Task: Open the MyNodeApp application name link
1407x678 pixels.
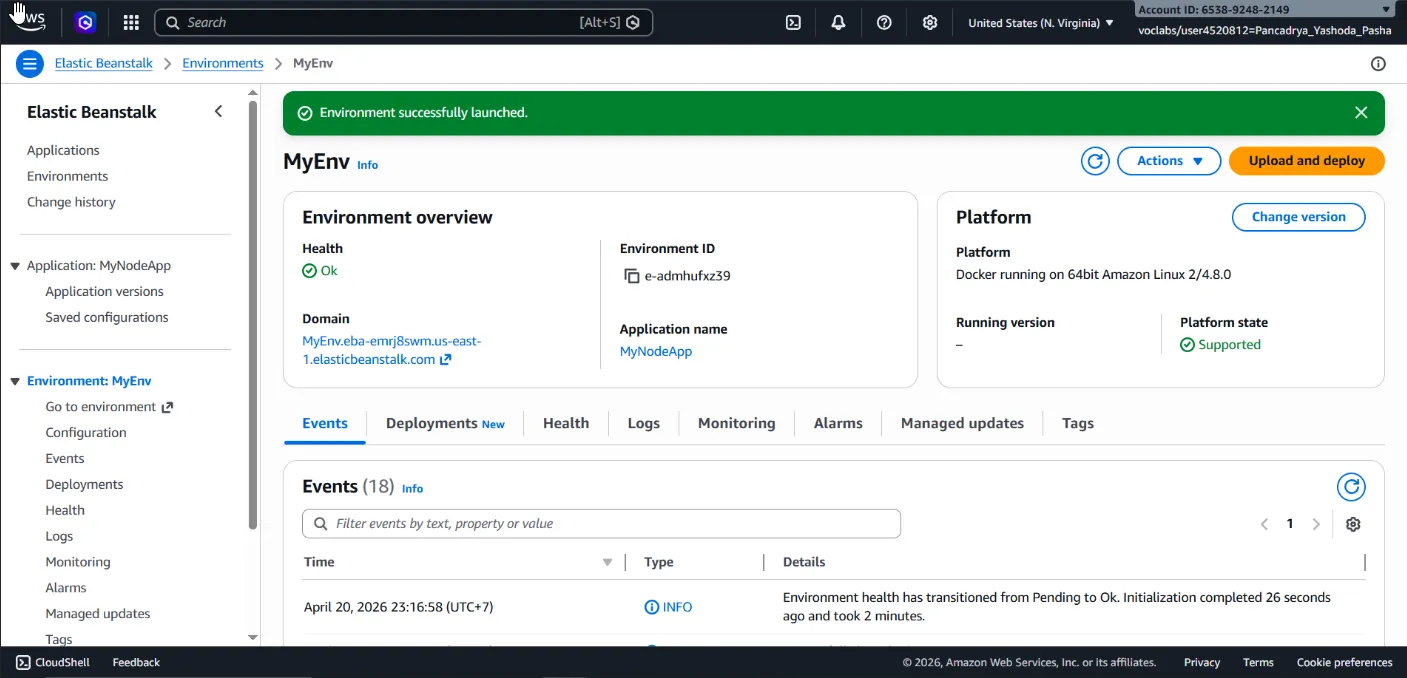Action: 656,352
